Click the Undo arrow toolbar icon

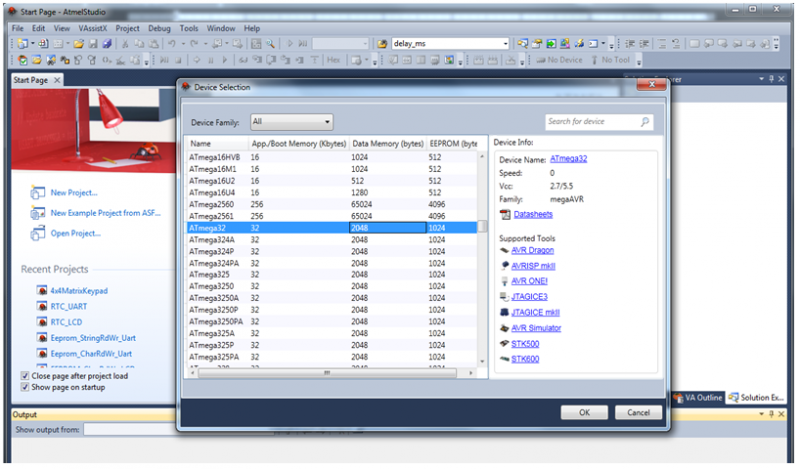171,44
